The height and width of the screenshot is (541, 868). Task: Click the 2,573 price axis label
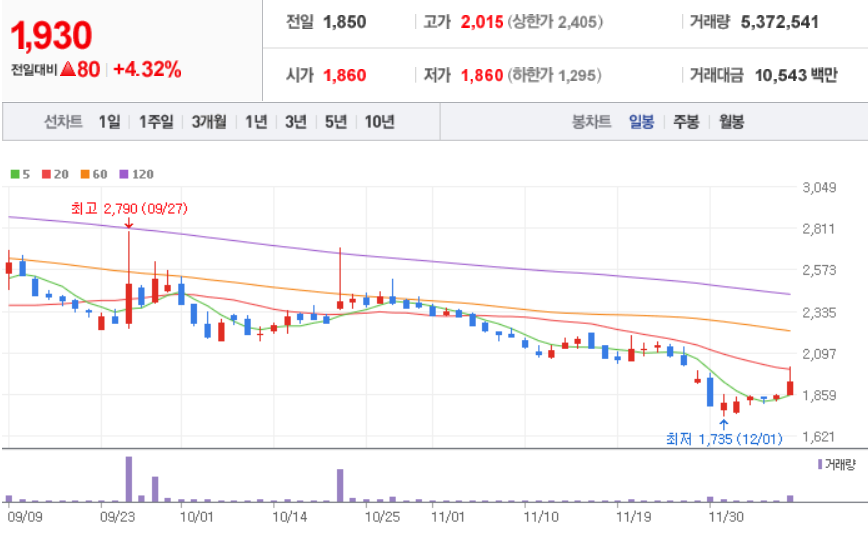[x=819, y=270]
